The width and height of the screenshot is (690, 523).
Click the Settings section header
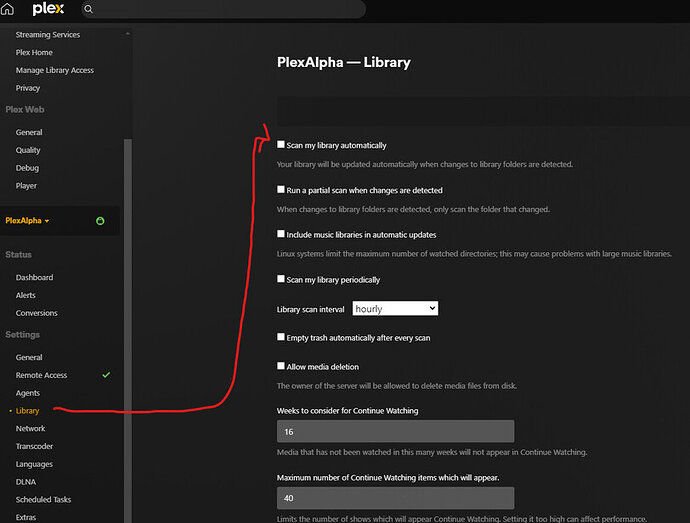point(22,335)
